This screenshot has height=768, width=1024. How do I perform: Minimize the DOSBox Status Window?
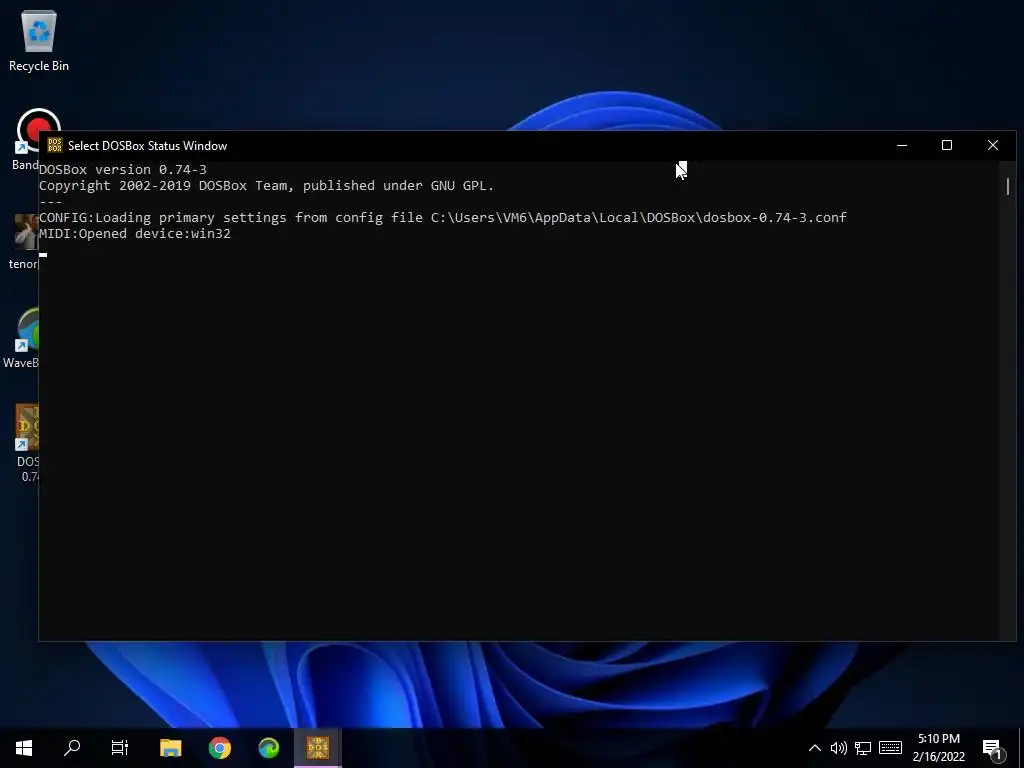coord(902,145)
